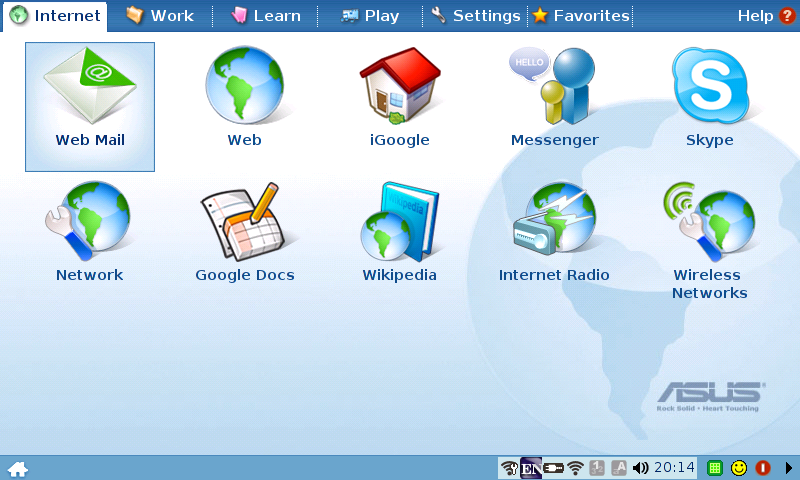Switch to the Internet tab
Screen dimensions: 800x480
55,16
